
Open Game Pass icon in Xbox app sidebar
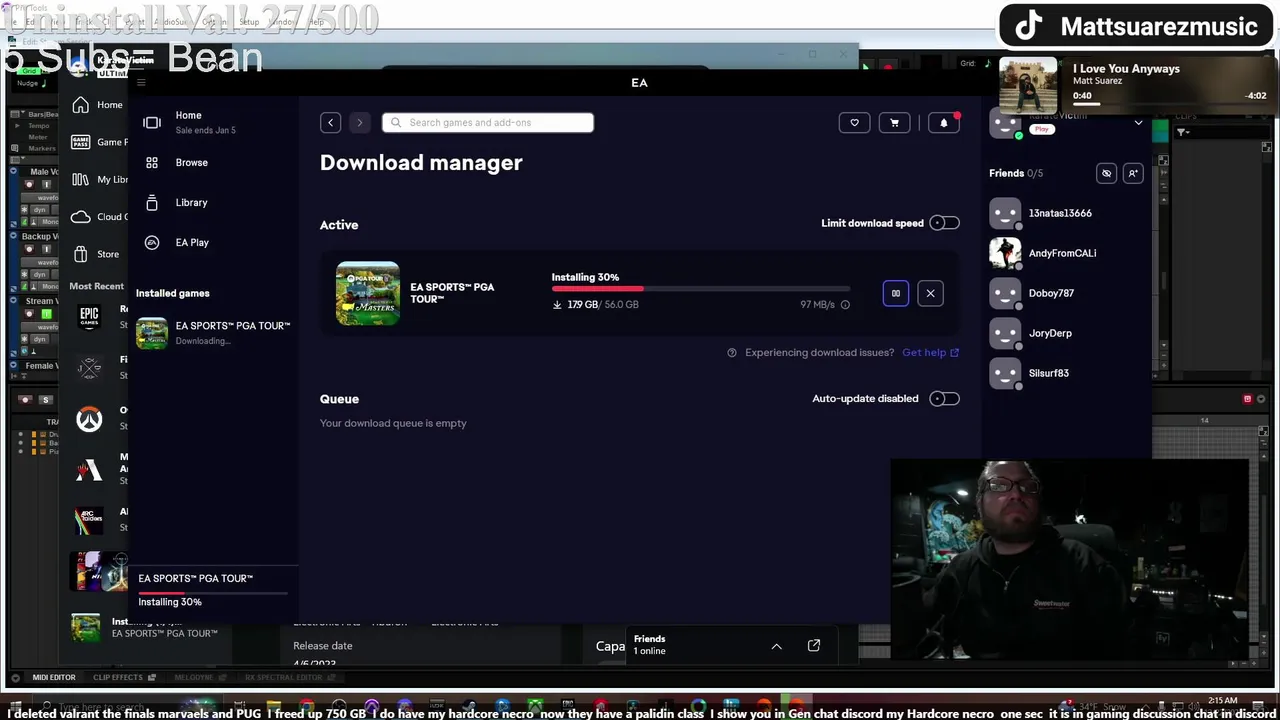81,142
